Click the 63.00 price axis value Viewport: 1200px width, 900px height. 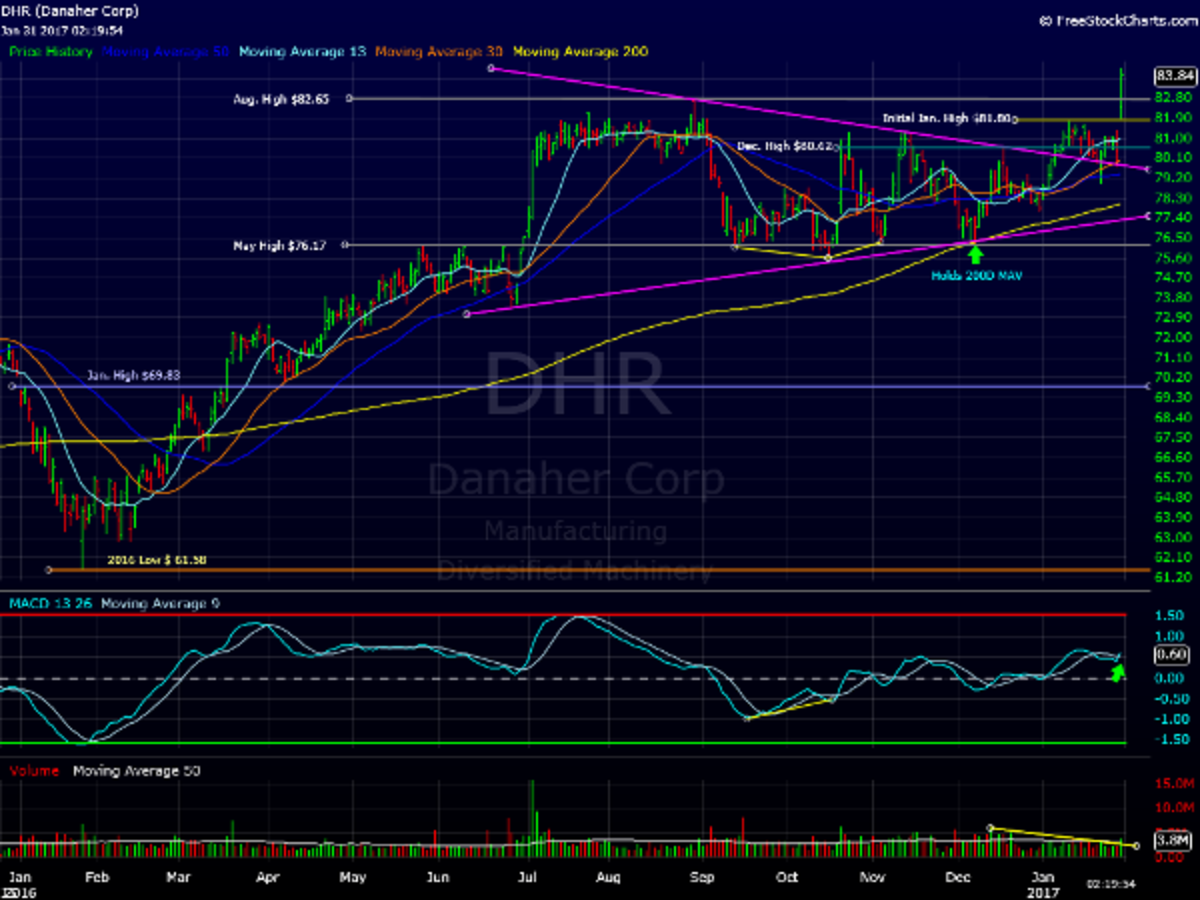pos(1172,537)
